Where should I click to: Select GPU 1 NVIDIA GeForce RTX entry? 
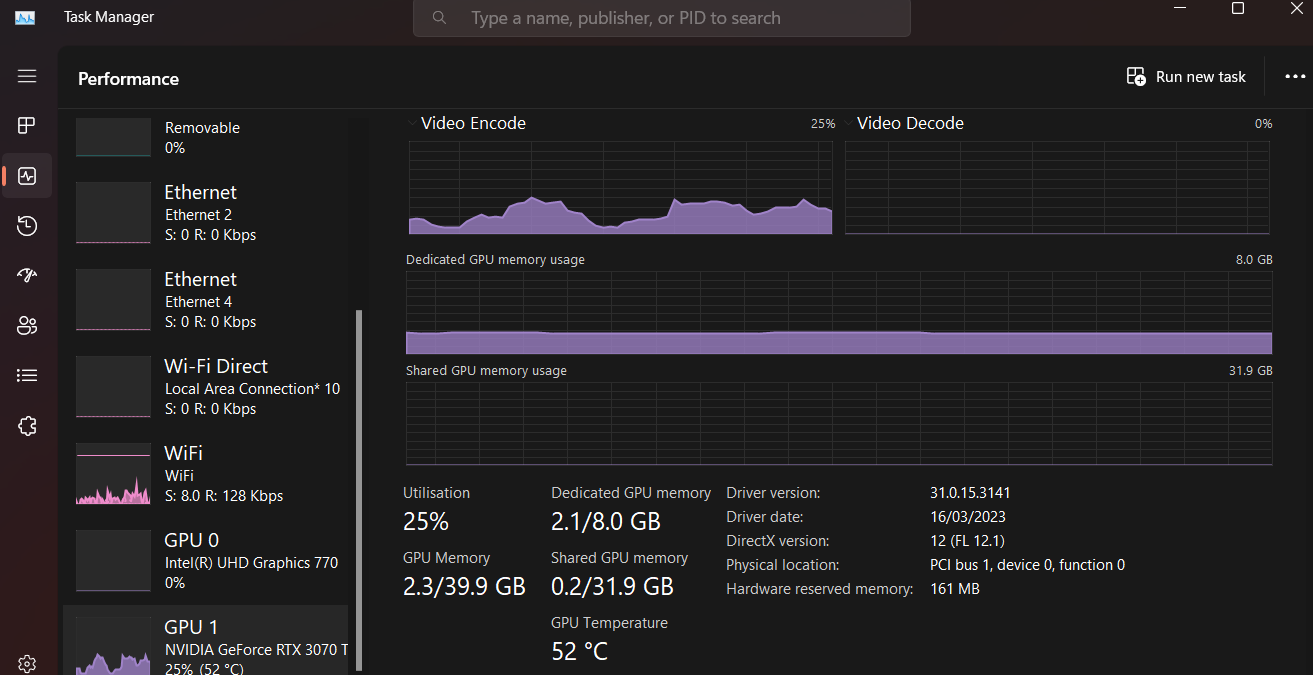pos(206,640)
